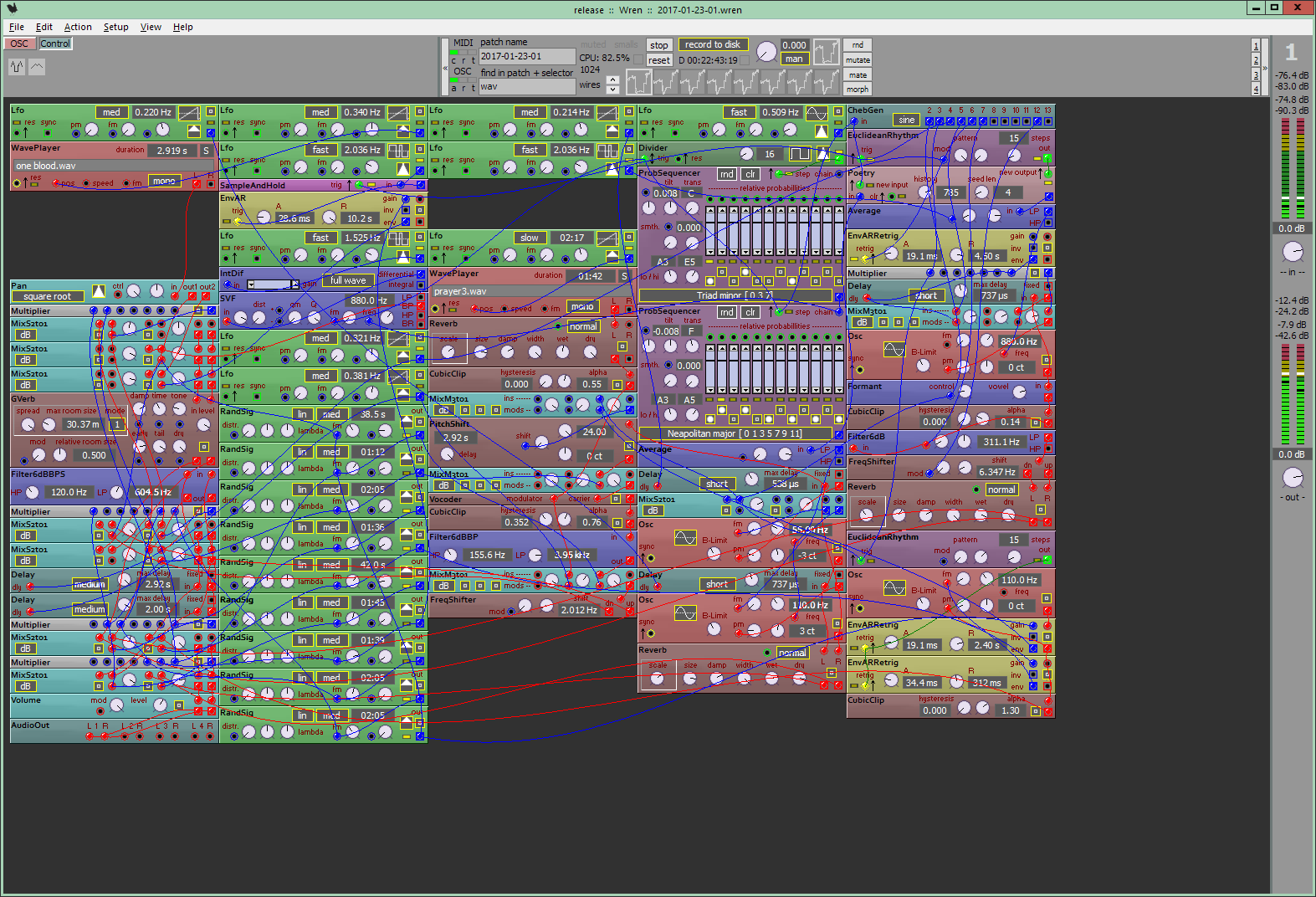Open the med range dropdown of the 0.220 Hz Lfo
The height and width of the screenshot is (897, 1316).
[x=111, y=112]
